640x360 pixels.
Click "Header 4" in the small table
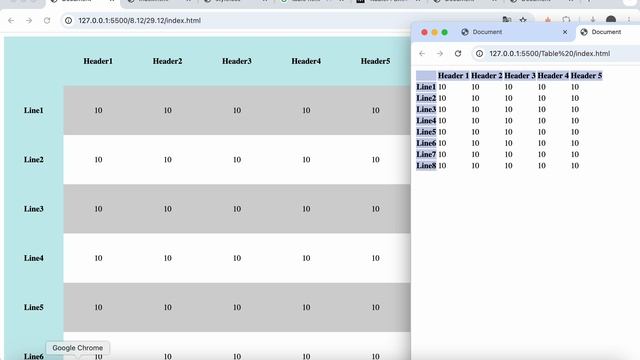point(553,76)
